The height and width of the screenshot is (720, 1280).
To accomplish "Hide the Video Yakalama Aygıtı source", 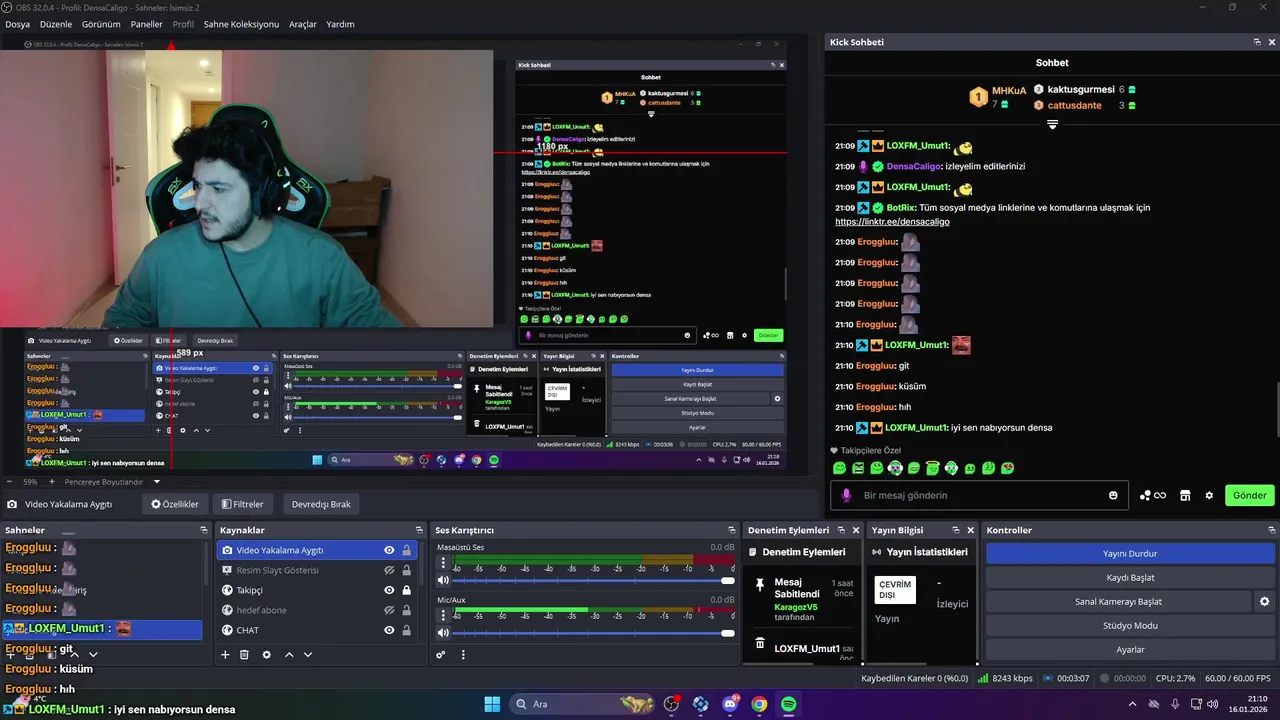I will [389, 550].
